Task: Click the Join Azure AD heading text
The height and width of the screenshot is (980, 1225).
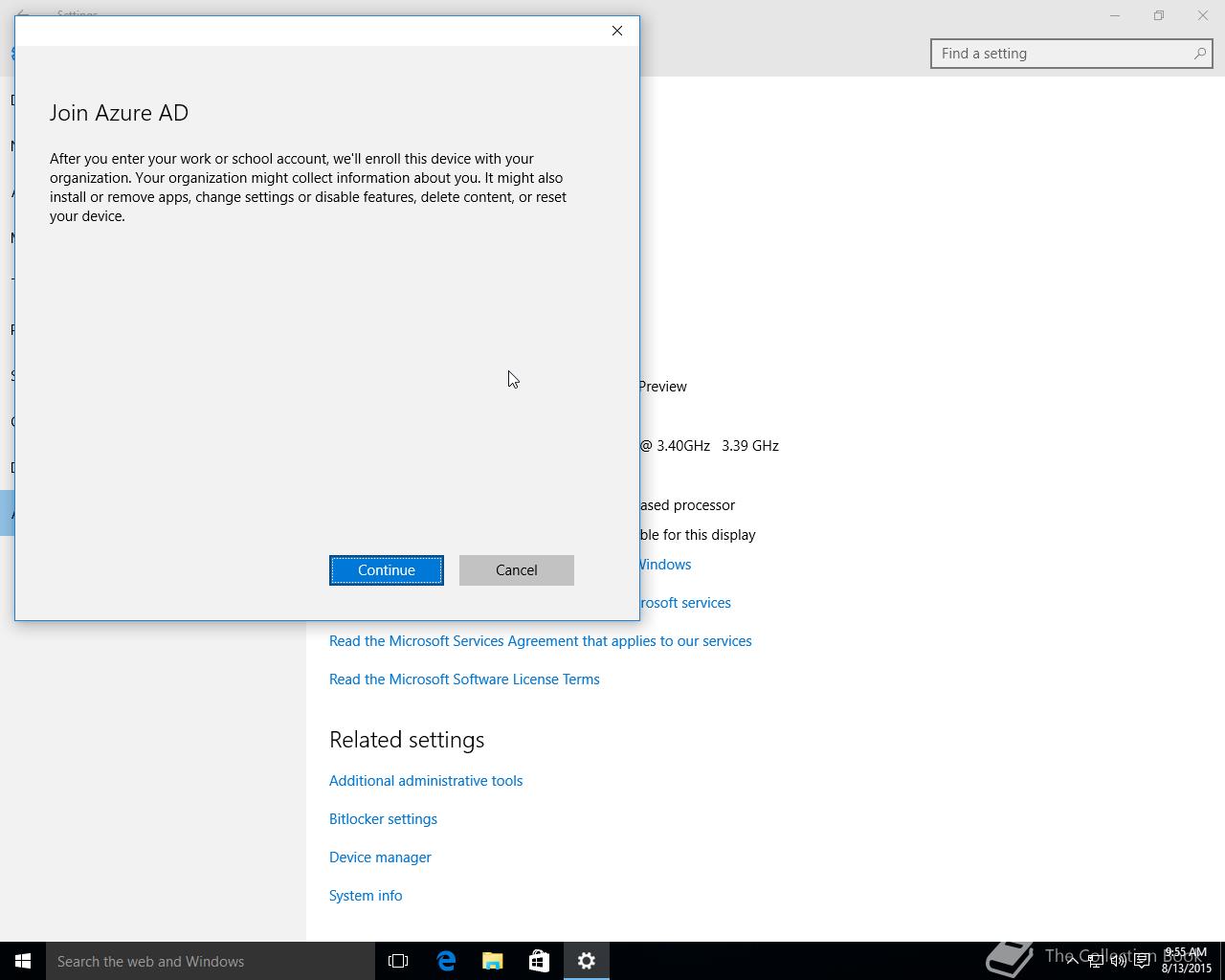Action: [x=119, y=113]
